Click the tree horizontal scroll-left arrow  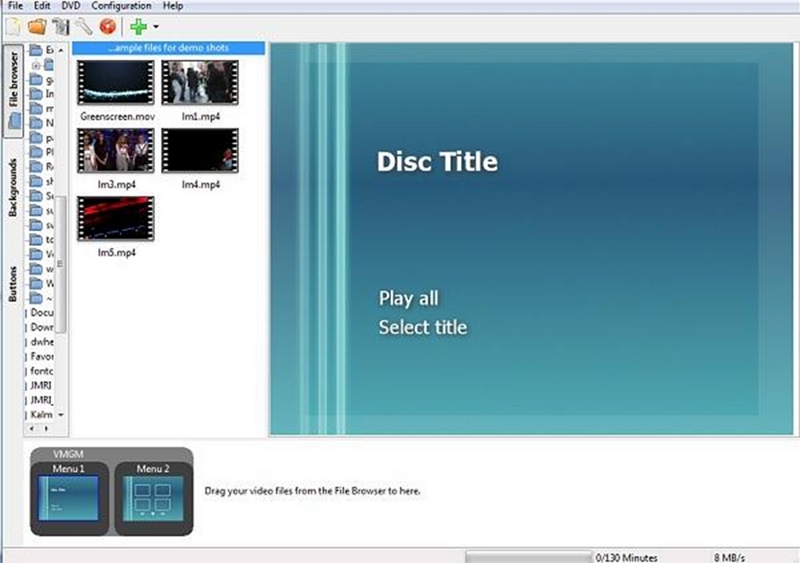(32, 429)
